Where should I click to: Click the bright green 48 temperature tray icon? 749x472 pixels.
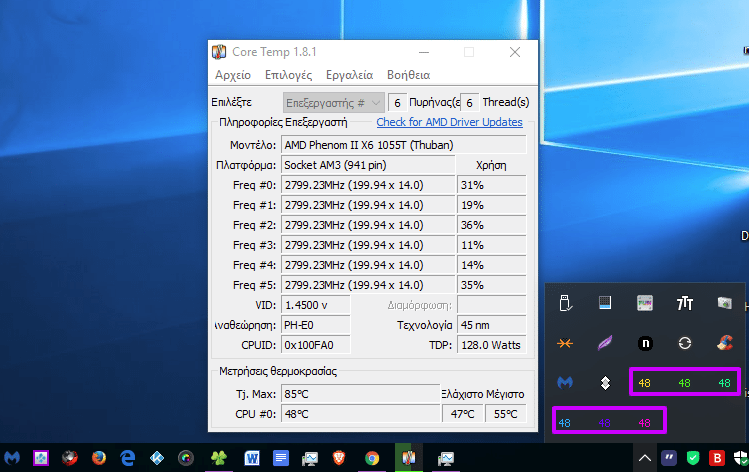click(685, 383)
